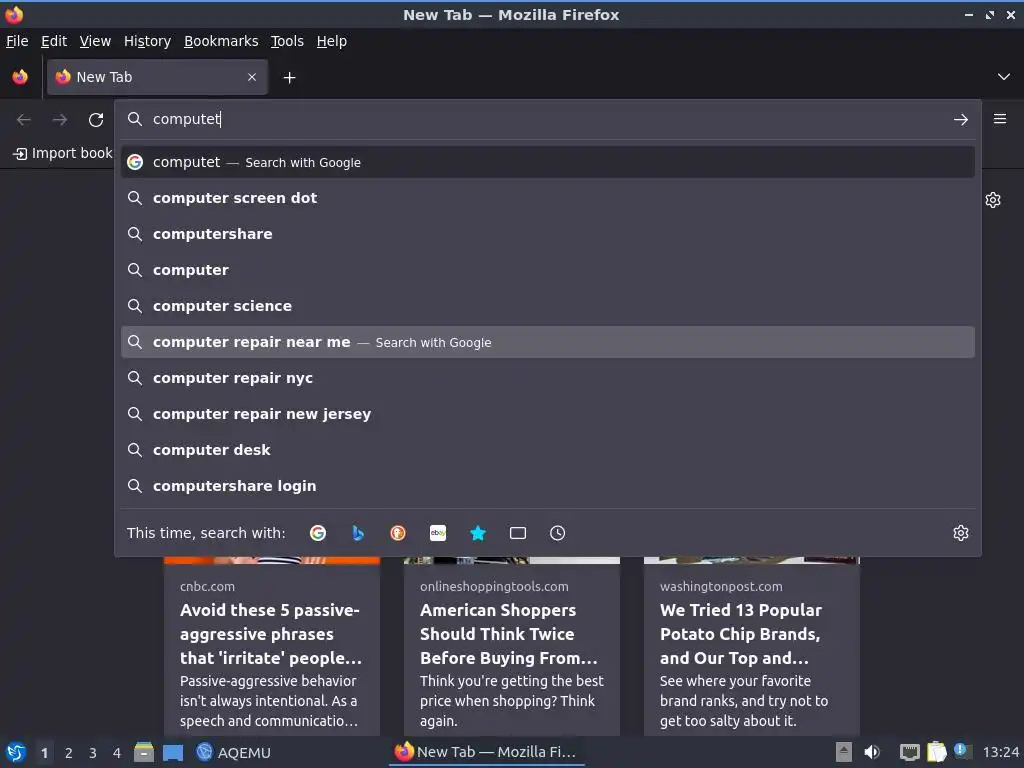Open the Firefox hamburger application menu
The height and width of the screenshot is (768, 1024).
pyautogui.click(x=1000, y=119)
